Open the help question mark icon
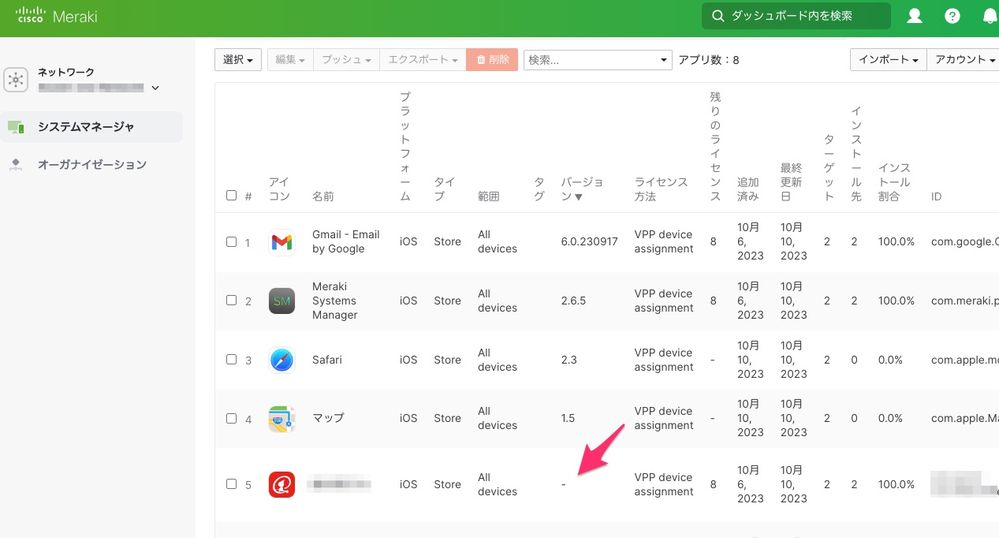The width and height of the screenshot is (999, 538). pyautogui.click(x=952, y=16)
